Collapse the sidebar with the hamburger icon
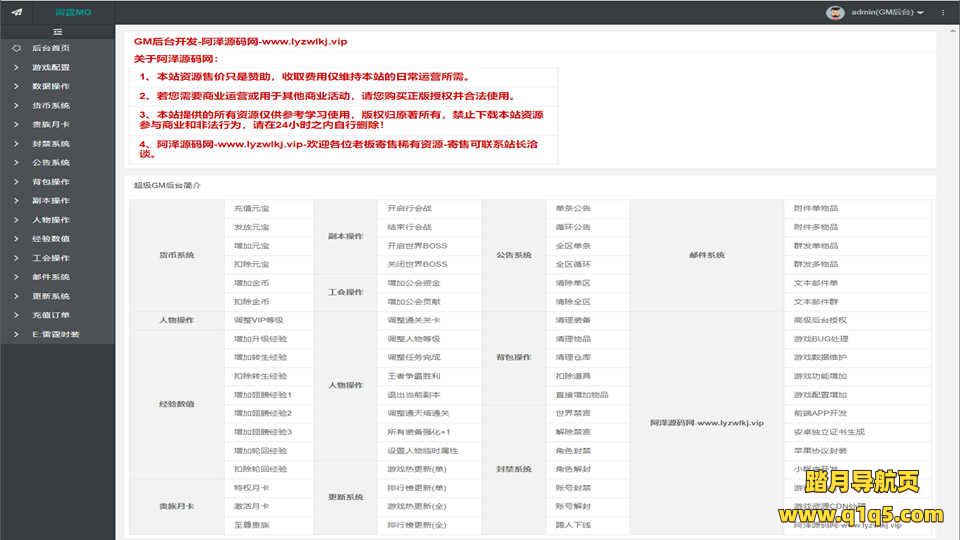Image resolution: width=960 pixels, height=540 pixels. 58,32
